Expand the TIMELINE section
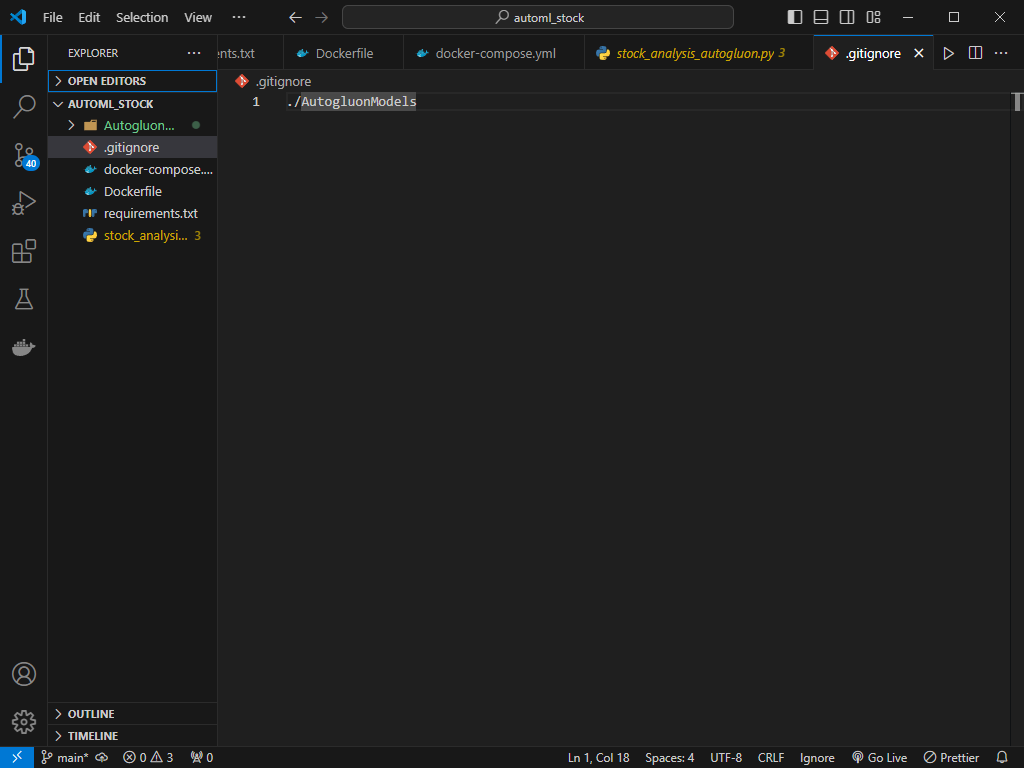Viewport: 1024px width, 768px height. tap(133, 736)
